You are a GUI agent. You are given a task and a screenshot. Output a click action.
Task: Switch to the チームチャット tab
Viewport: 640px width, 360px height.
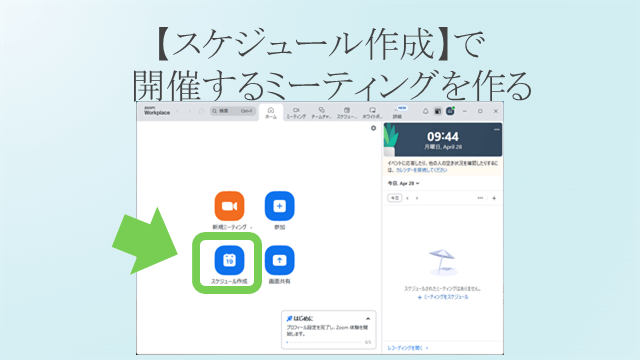[321, 113]
